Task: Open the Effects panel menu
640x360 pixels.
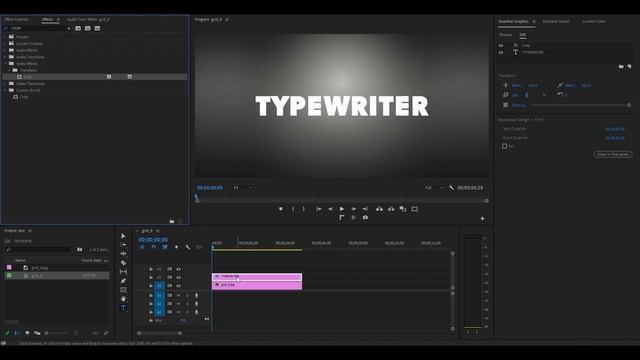Action: 58,19
